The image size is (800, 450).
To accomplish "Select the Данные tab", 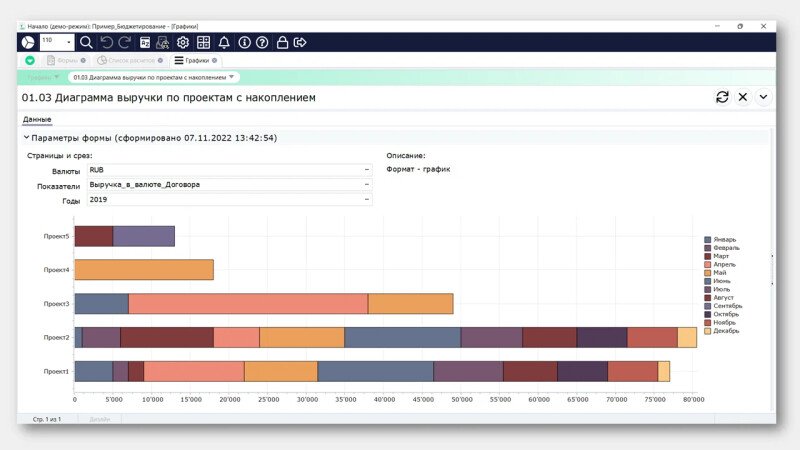I will tap(37, 119).
